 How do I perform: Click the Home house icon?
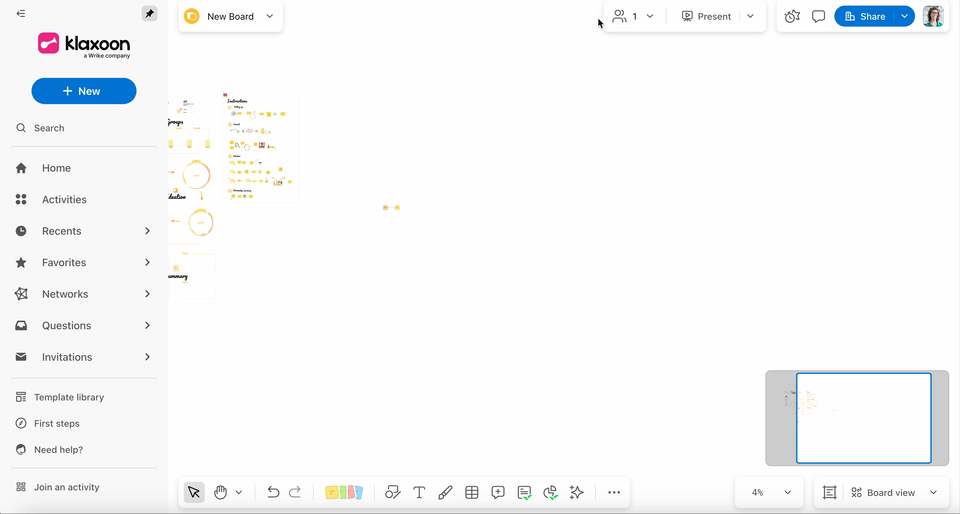tap(21, 168)
